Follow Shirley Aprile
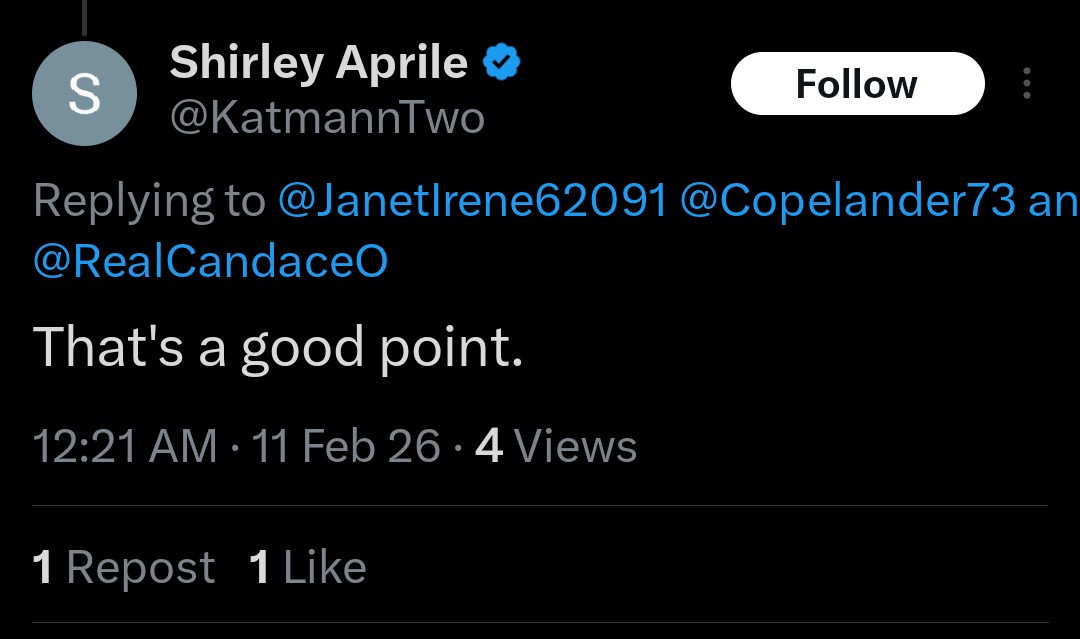 [857, 84]
